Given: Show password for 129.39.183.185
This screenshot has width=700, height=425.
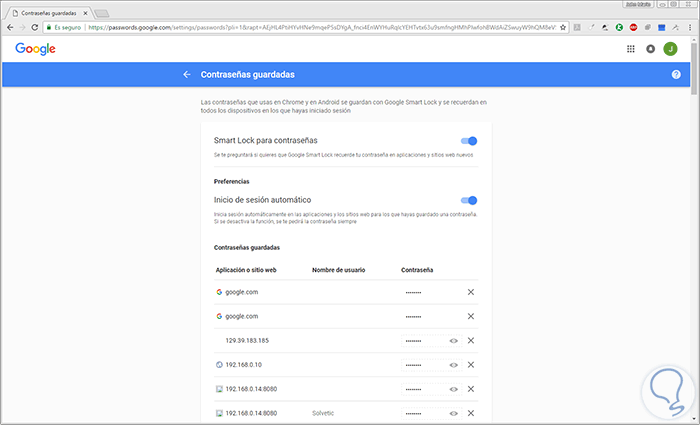Looking at the screenshot, I should (453, 341).
